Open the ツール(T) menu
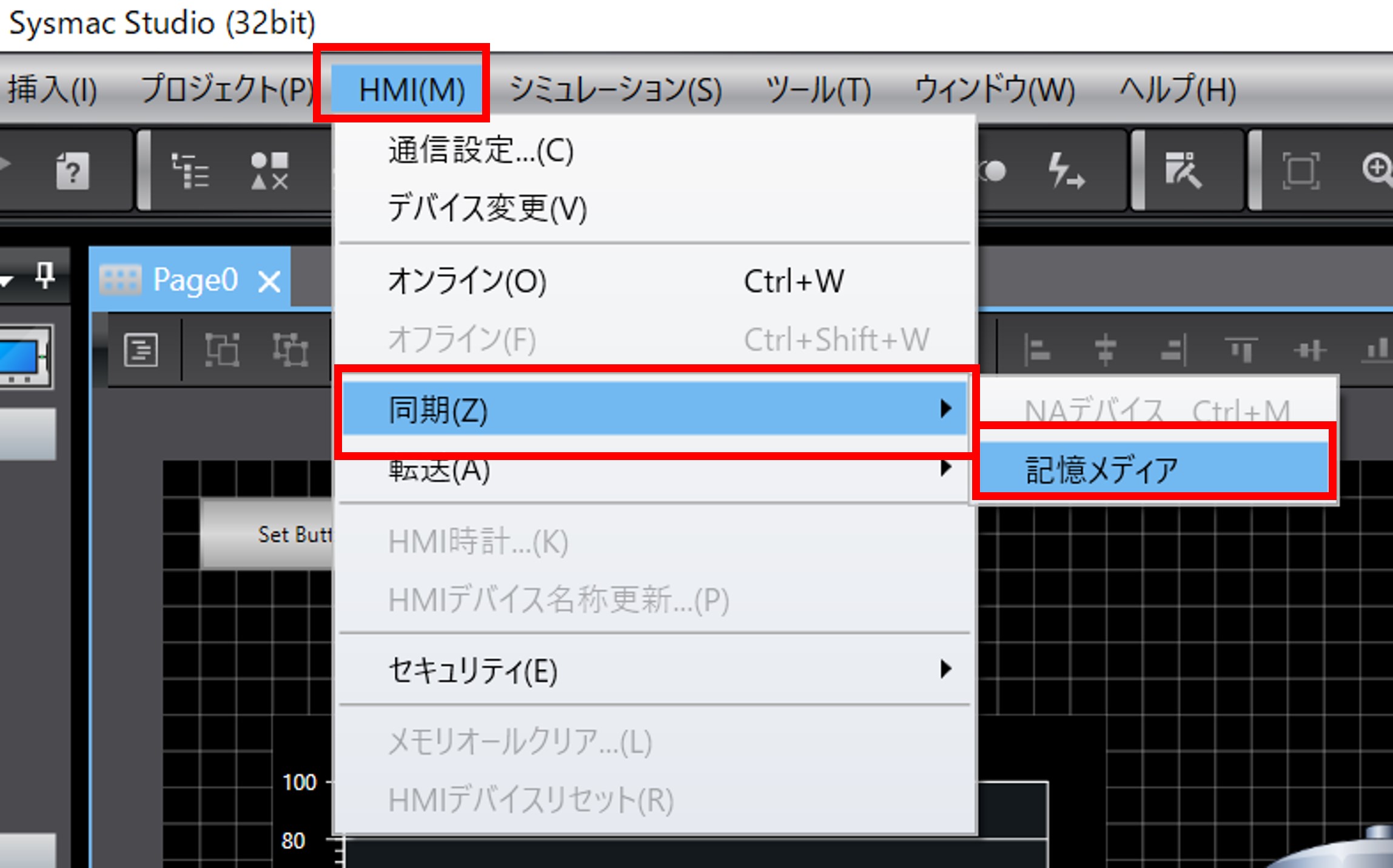The height and width of the screenshot is (868, 1393). (x=819, y=90)
